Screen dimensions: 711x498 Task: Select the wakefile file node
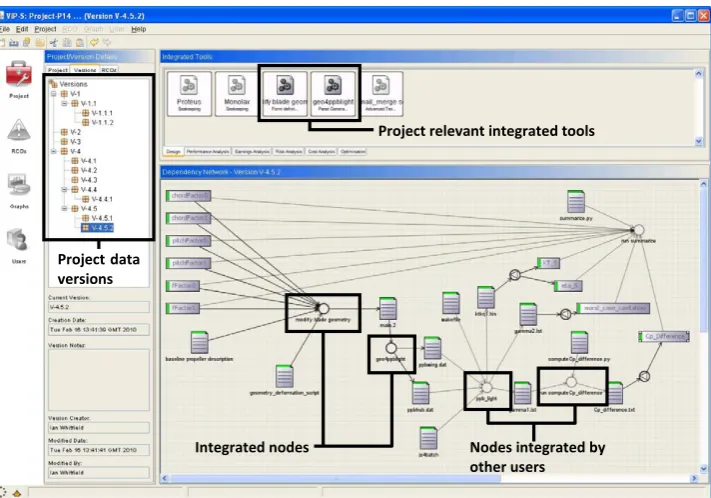451,303
